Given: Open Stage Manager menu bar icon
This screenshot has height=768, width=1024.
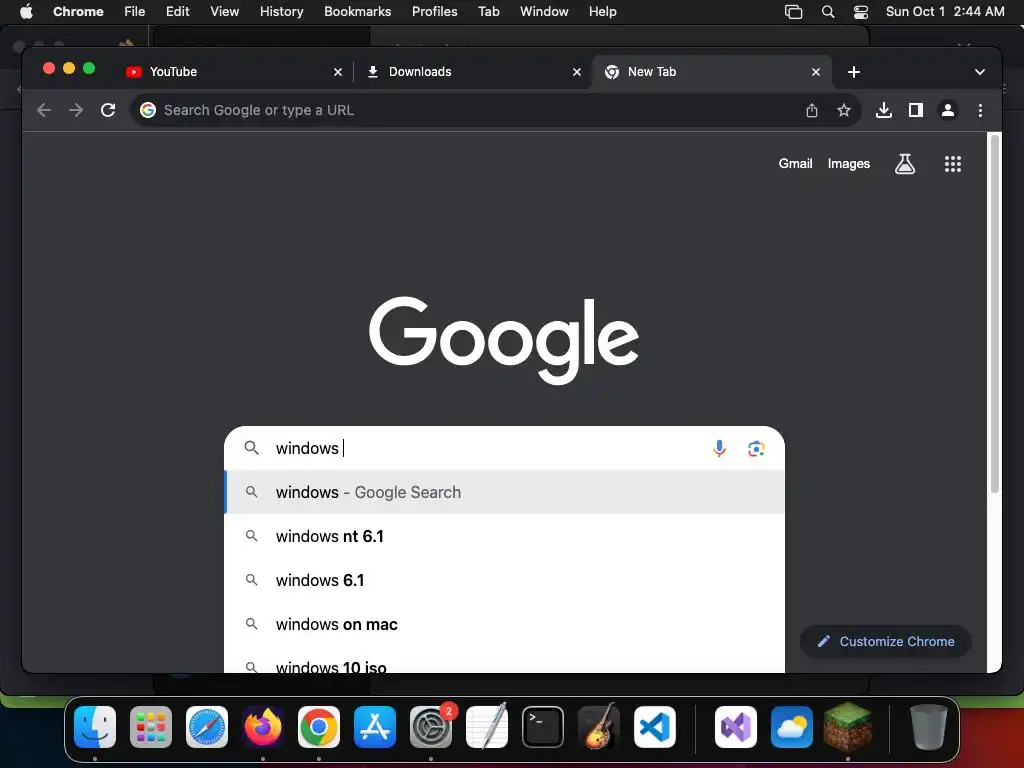Looking at the screenshot, I should pos(793,12).
